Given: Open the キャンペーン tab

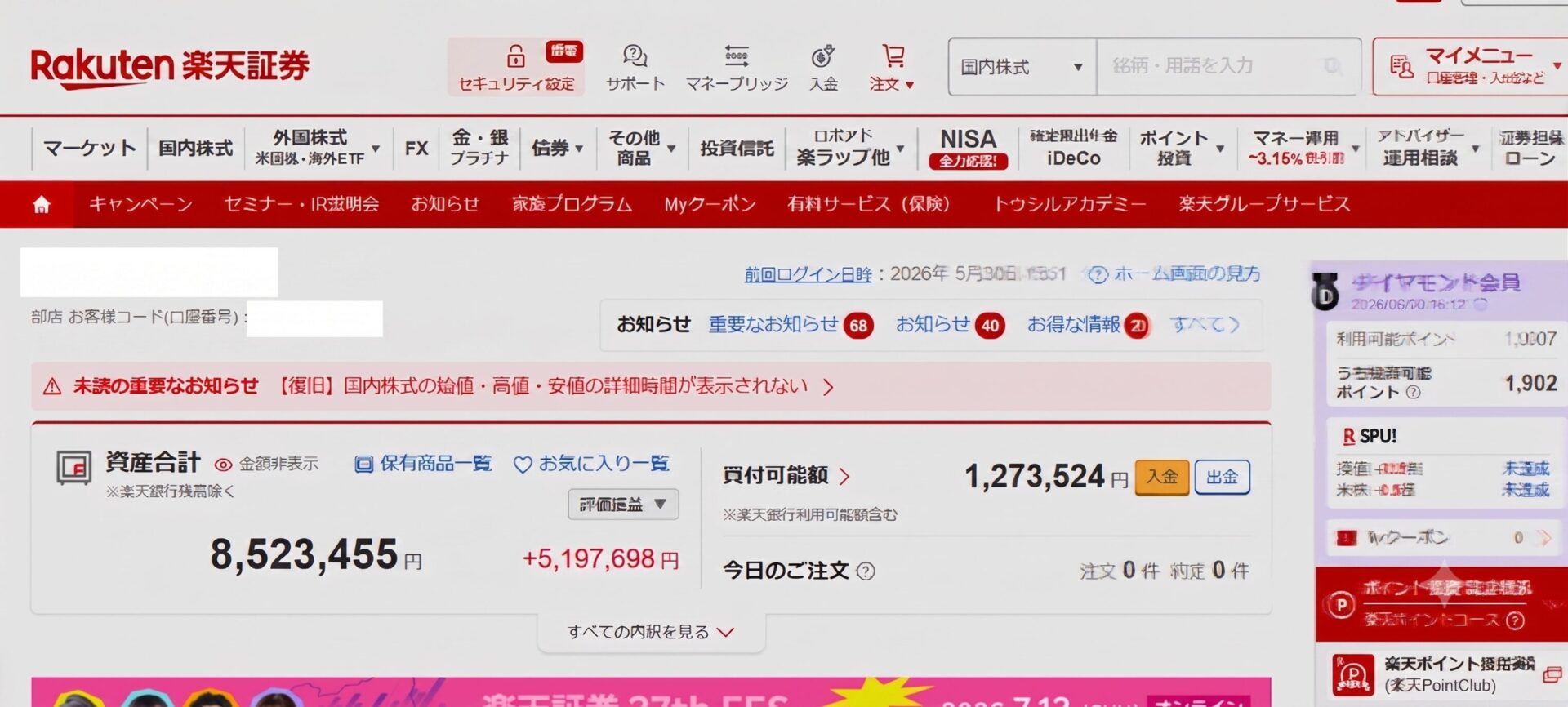Looking at the screenshot, I should tap(140, 204).
